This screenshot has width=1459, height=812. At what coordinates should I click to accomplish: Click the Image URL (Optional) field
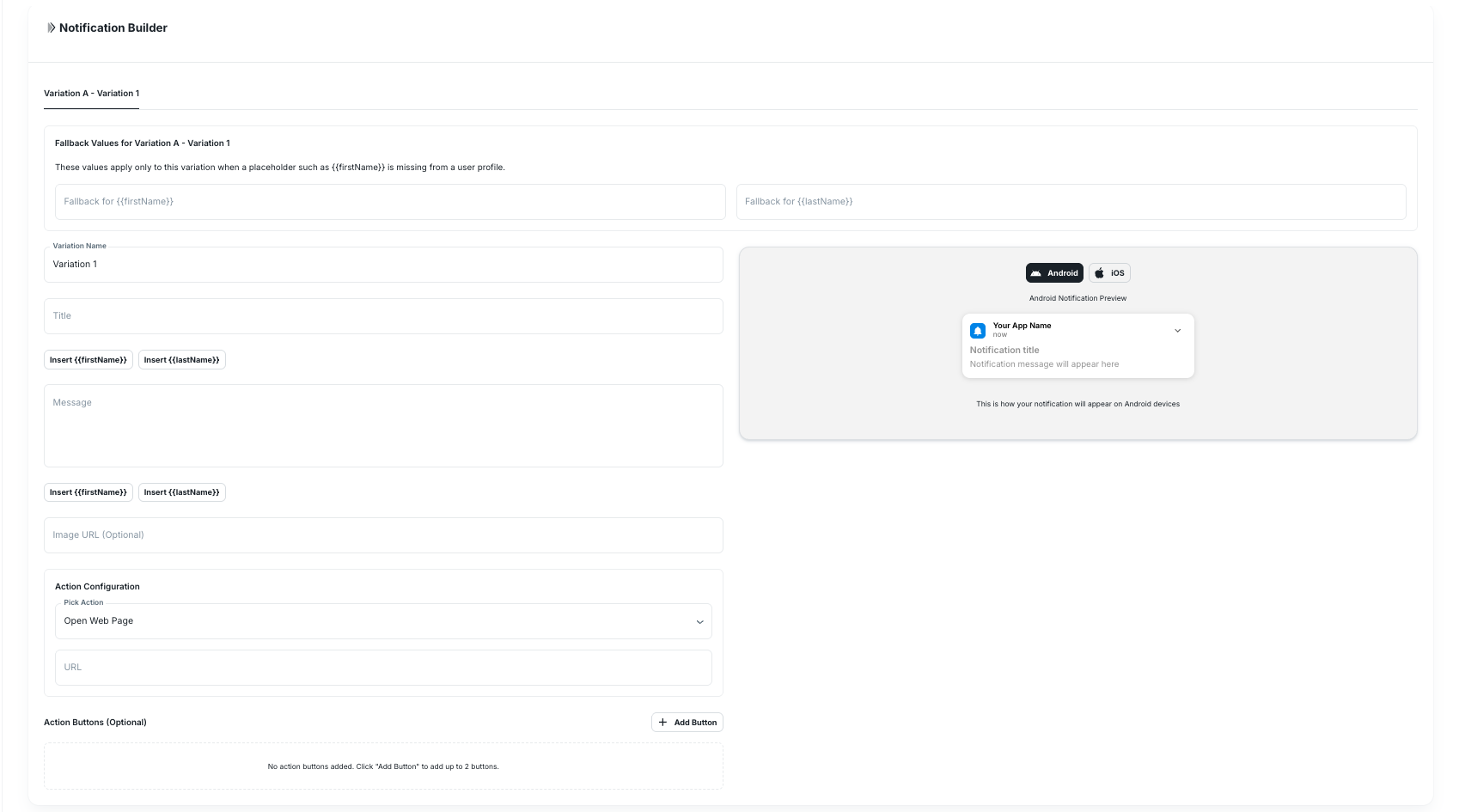tap(383, 535)
